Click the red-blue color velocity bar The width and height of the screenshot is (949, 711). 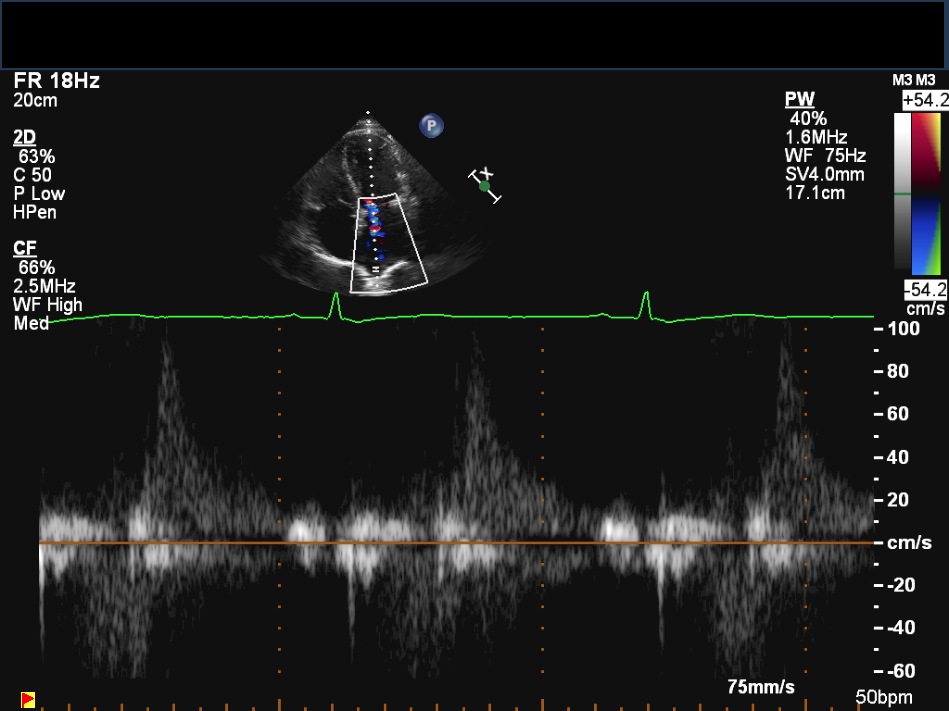click(927, 193)
